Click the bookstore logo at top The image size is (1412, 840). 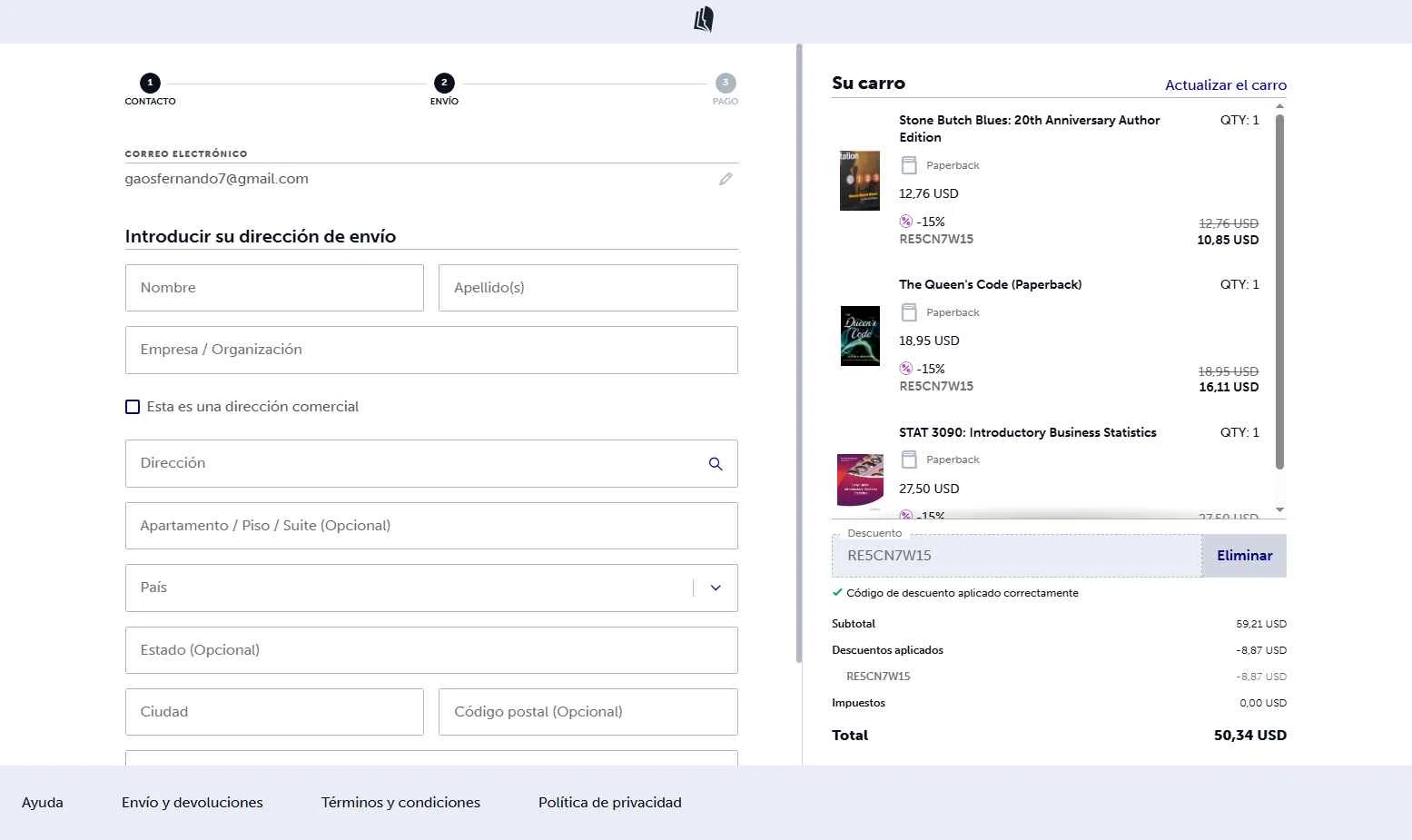pyautogui.click(x=704, y=20)
